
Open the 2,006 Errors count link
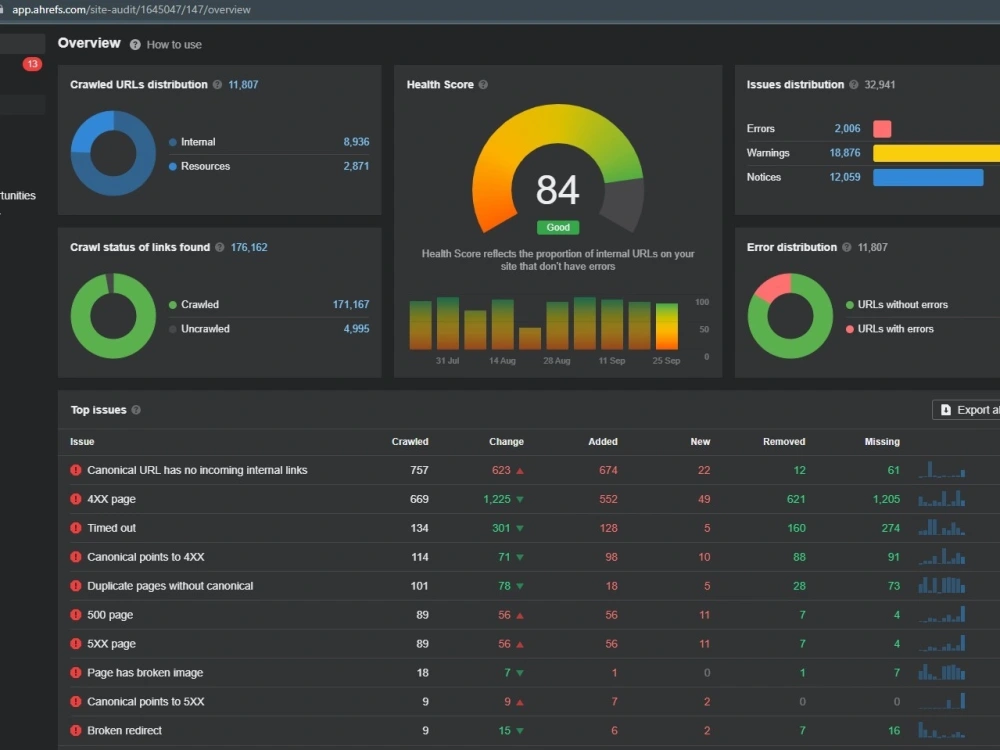[848, 128]
